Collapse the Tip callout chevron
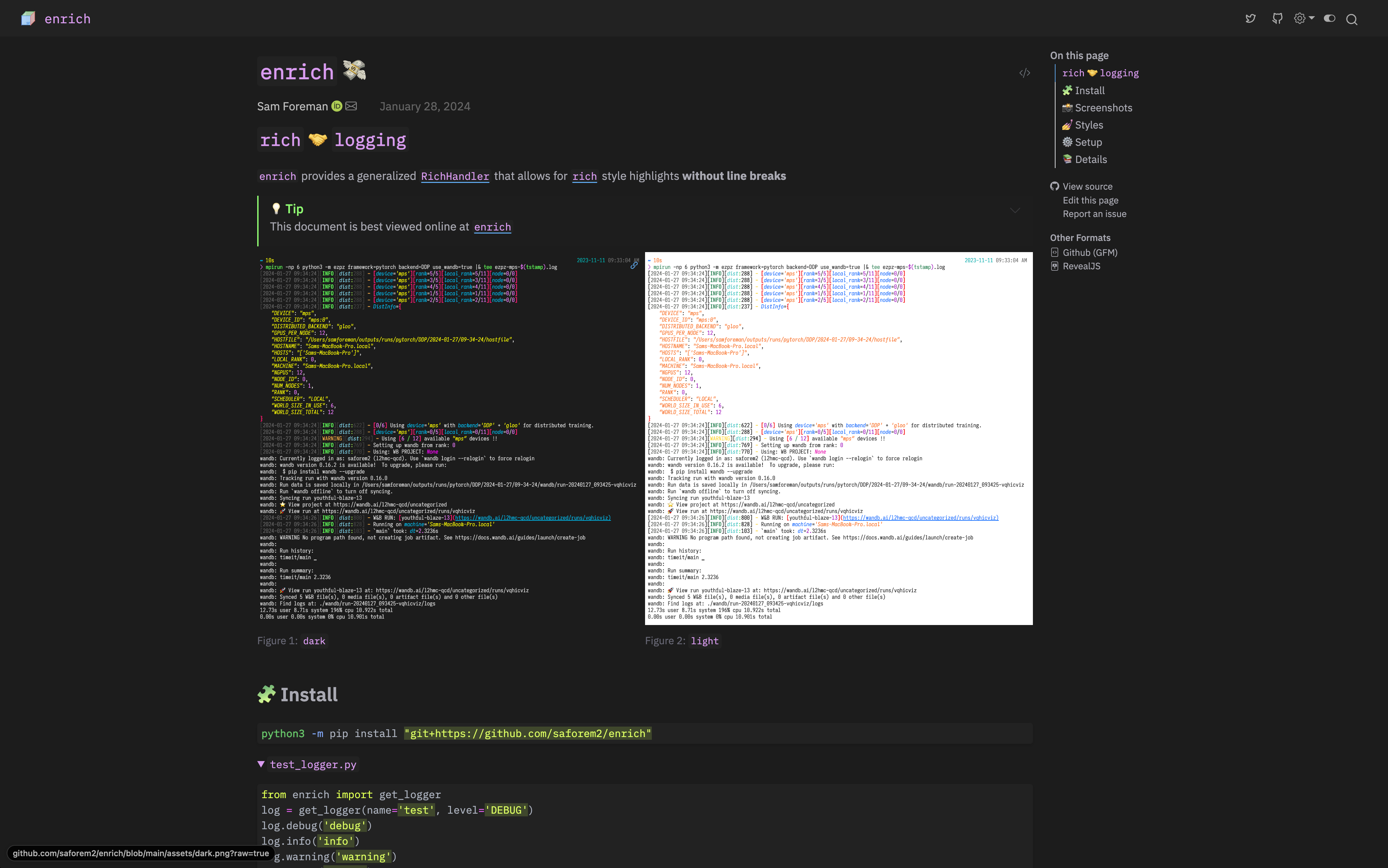The width and height of the screenshot is (1388, 868). pyautogui.click(x=1015, y=210)
